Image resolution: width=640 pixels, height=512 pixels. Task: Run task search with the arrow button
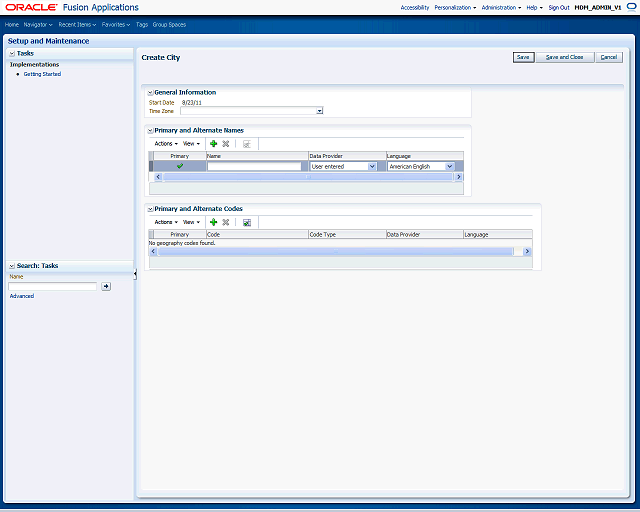click(106, 286)
